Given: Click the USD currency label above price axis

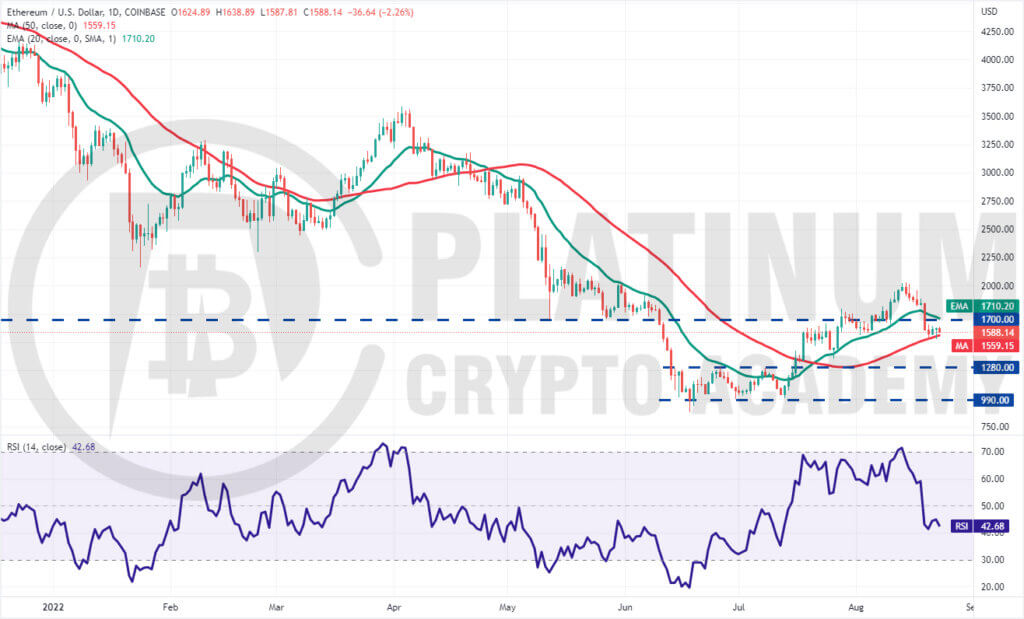Looking at the screenshot, I should point(989,12).
